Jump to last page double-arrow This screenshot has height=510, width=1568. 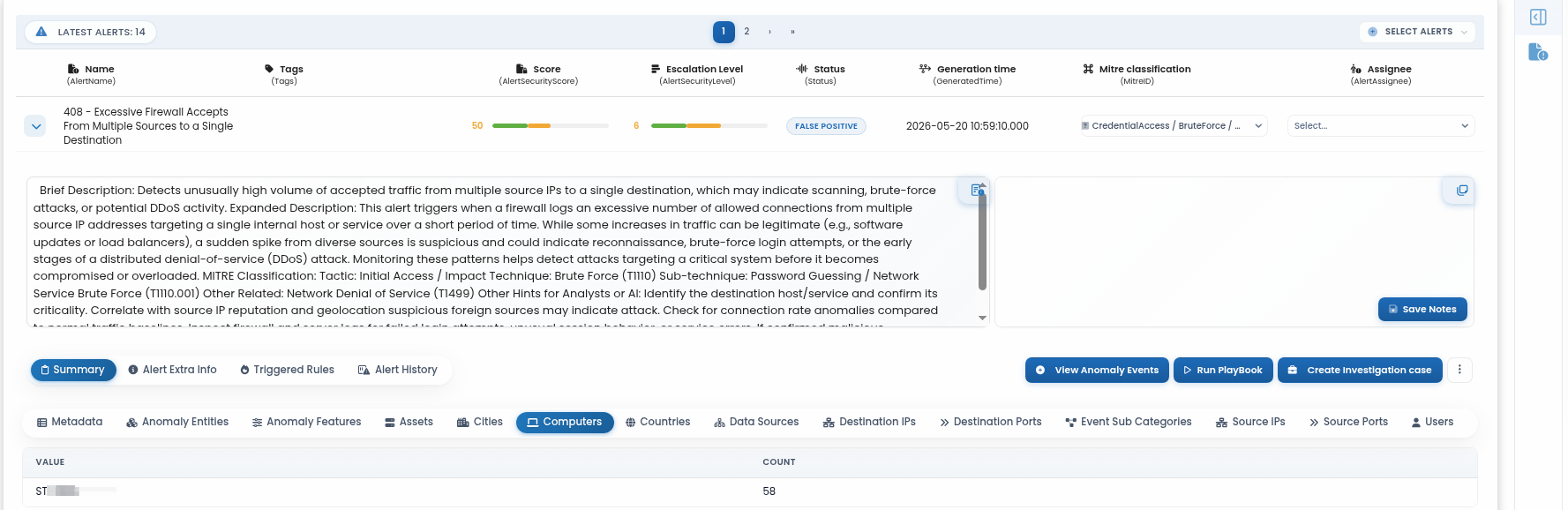point(792,32)
